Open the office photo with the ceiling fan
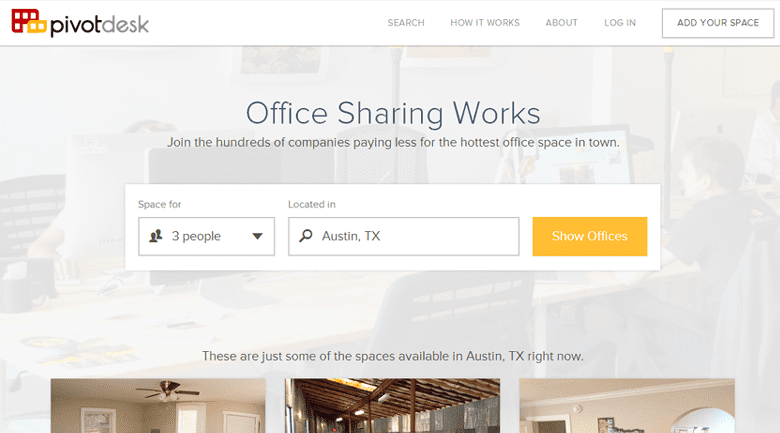The height and width of the screenshot is (433, 780). tap(158, 405)
